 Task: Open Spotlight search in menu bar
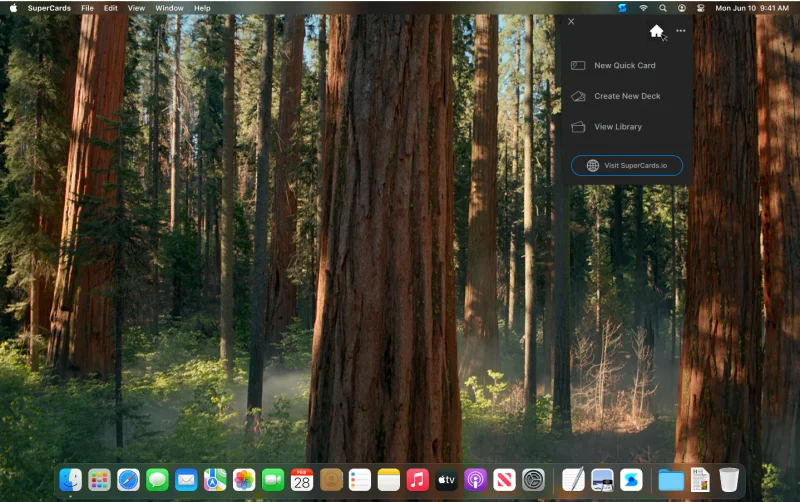(662, 8)
